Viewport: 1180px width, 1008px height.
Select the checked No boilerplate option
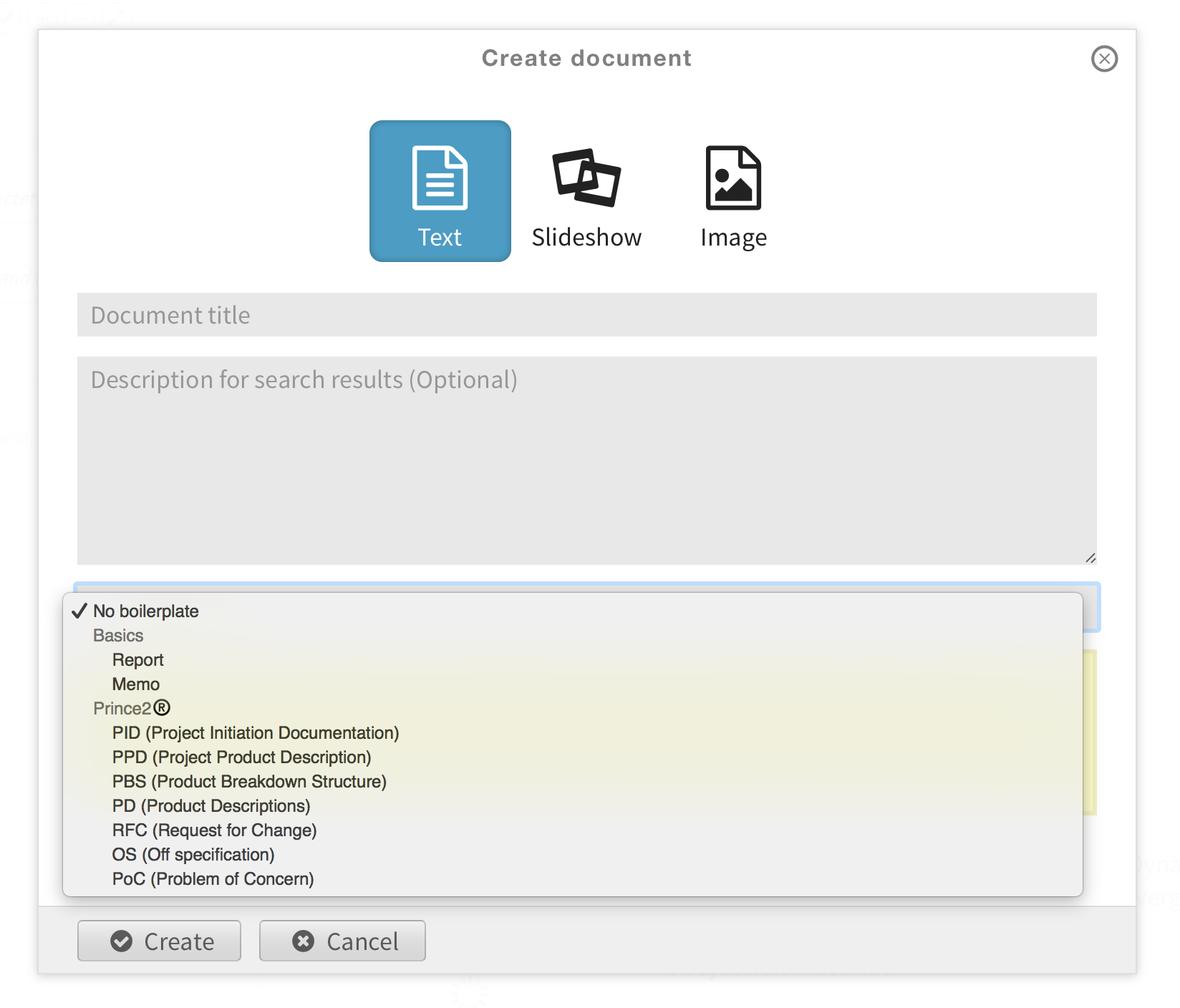(146, 611)
